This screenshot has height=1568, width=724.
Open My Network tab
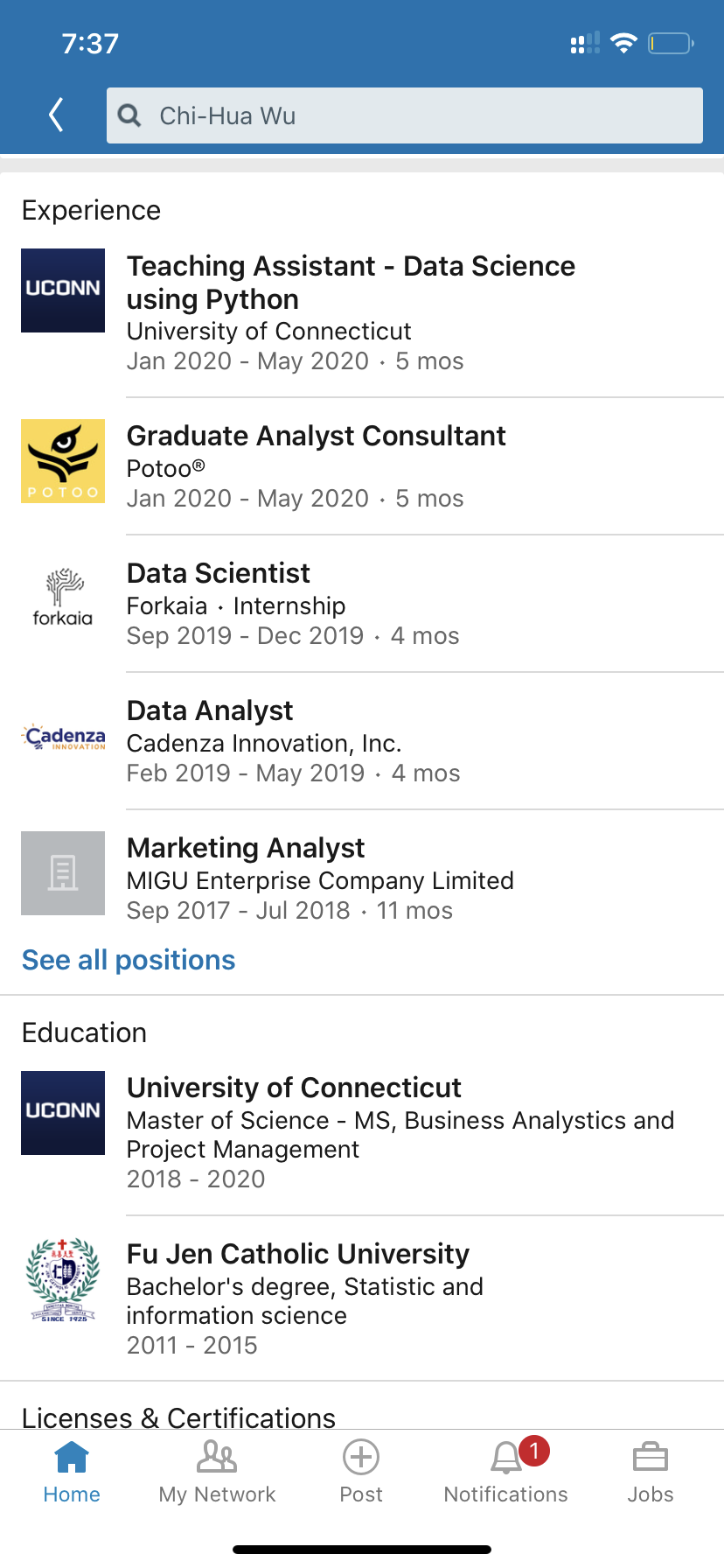pyautogui.click(x=217, y=1472)
